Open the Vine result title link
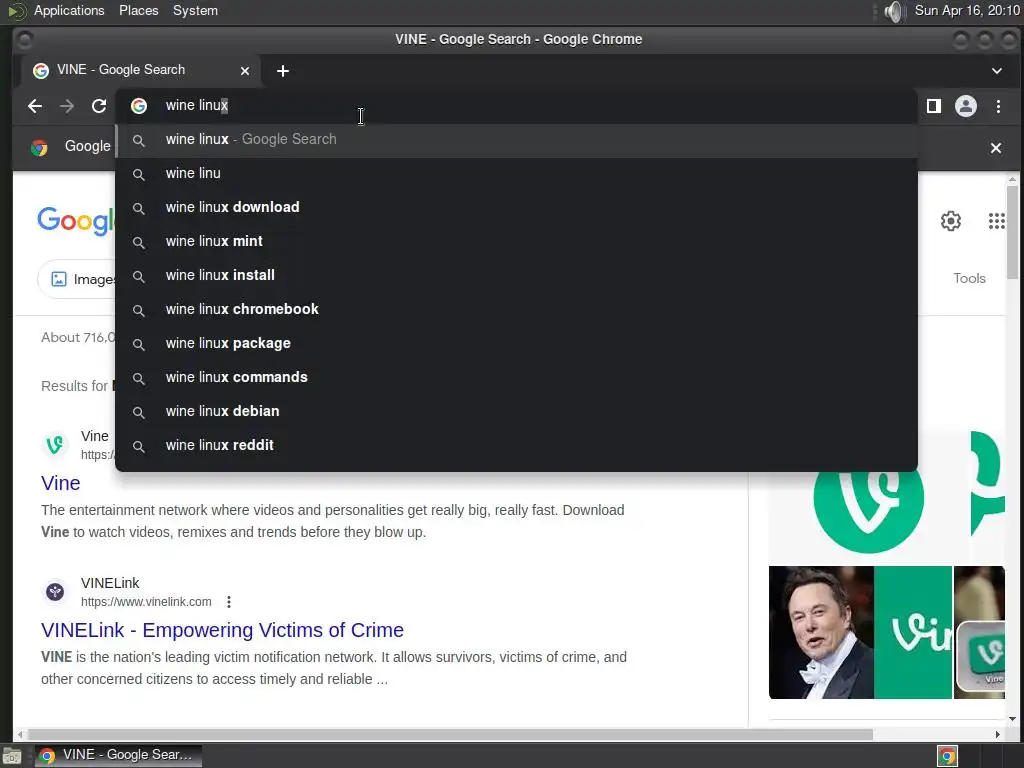Screen dimensions: 1024x768 [x=61, y=483]
